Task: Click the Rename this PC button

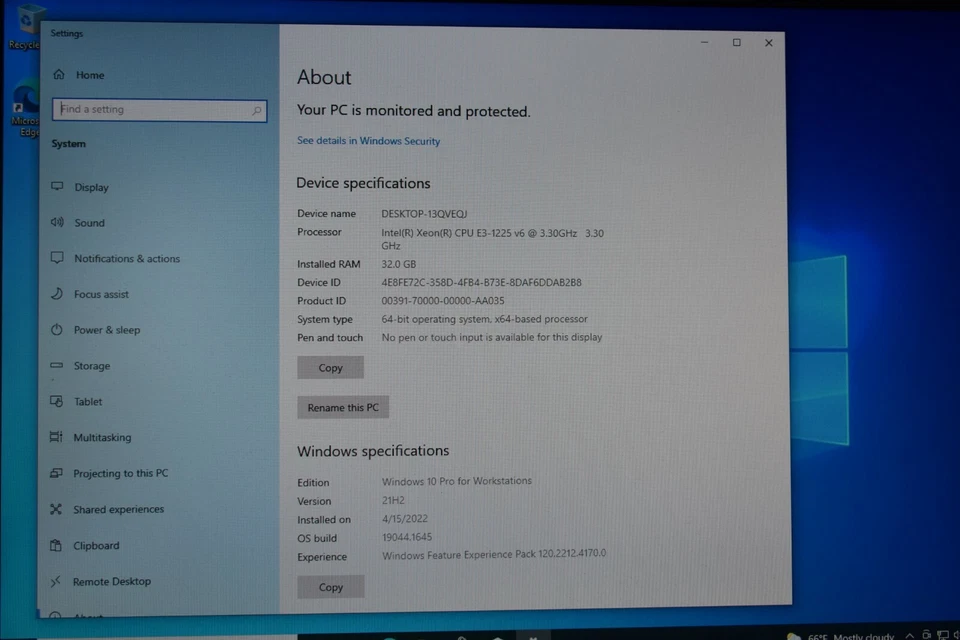Action: click(343, 407)
